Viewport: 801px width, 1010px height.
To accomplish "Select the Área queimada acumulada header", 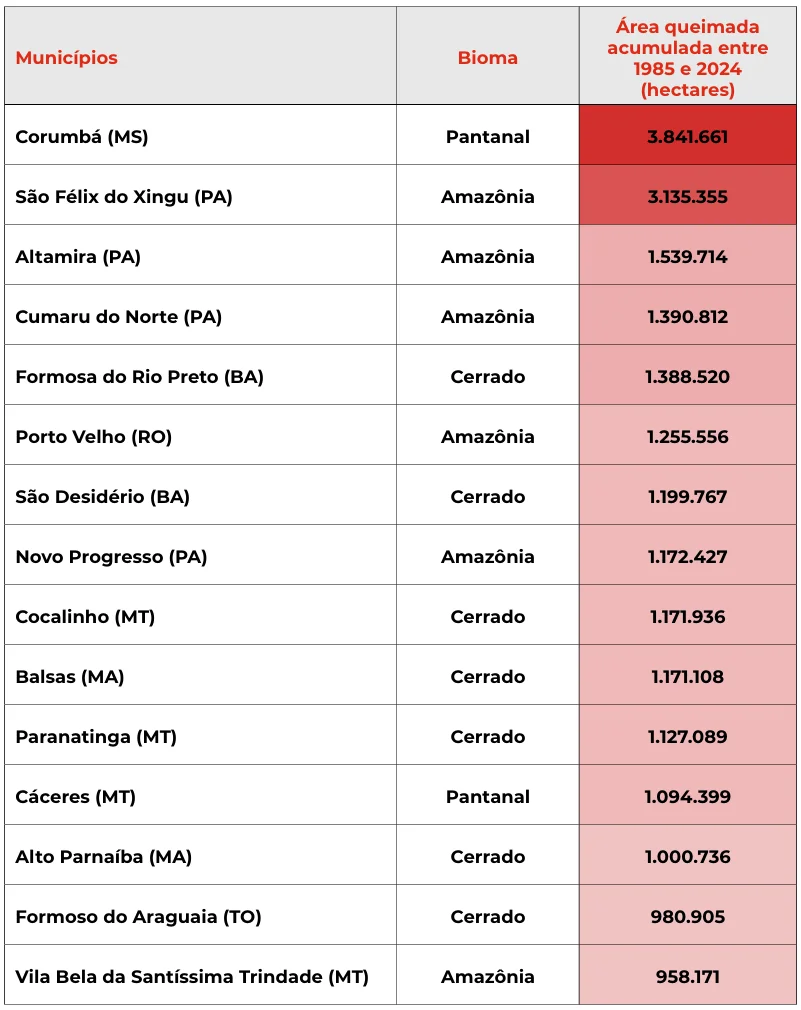I will click(688, 56).
